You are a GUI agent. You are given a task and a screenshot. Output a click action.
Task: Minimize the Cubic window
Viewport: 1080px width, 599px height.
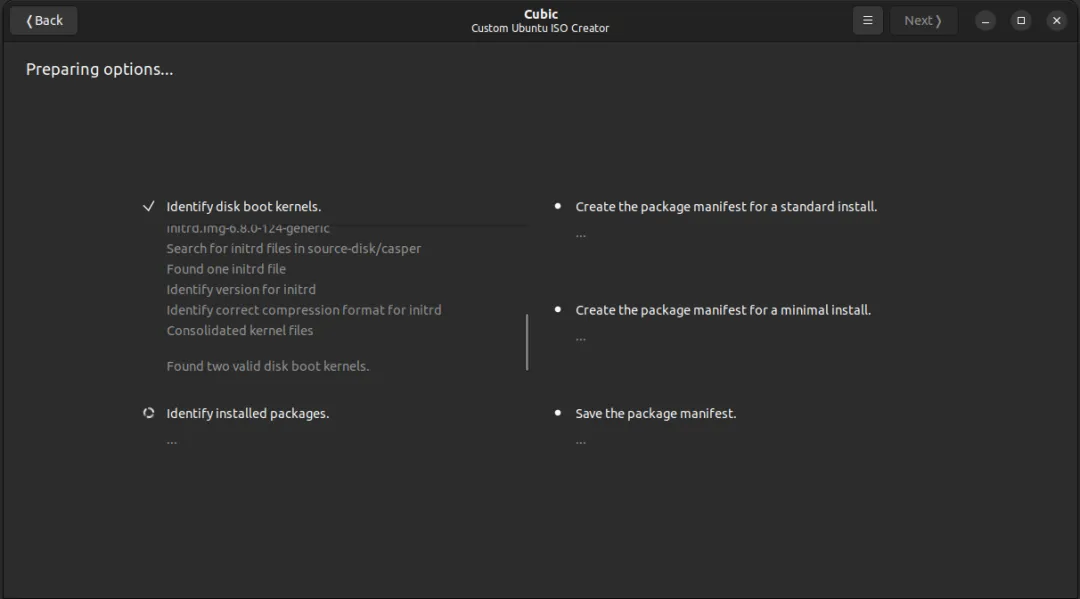(985, 21)
